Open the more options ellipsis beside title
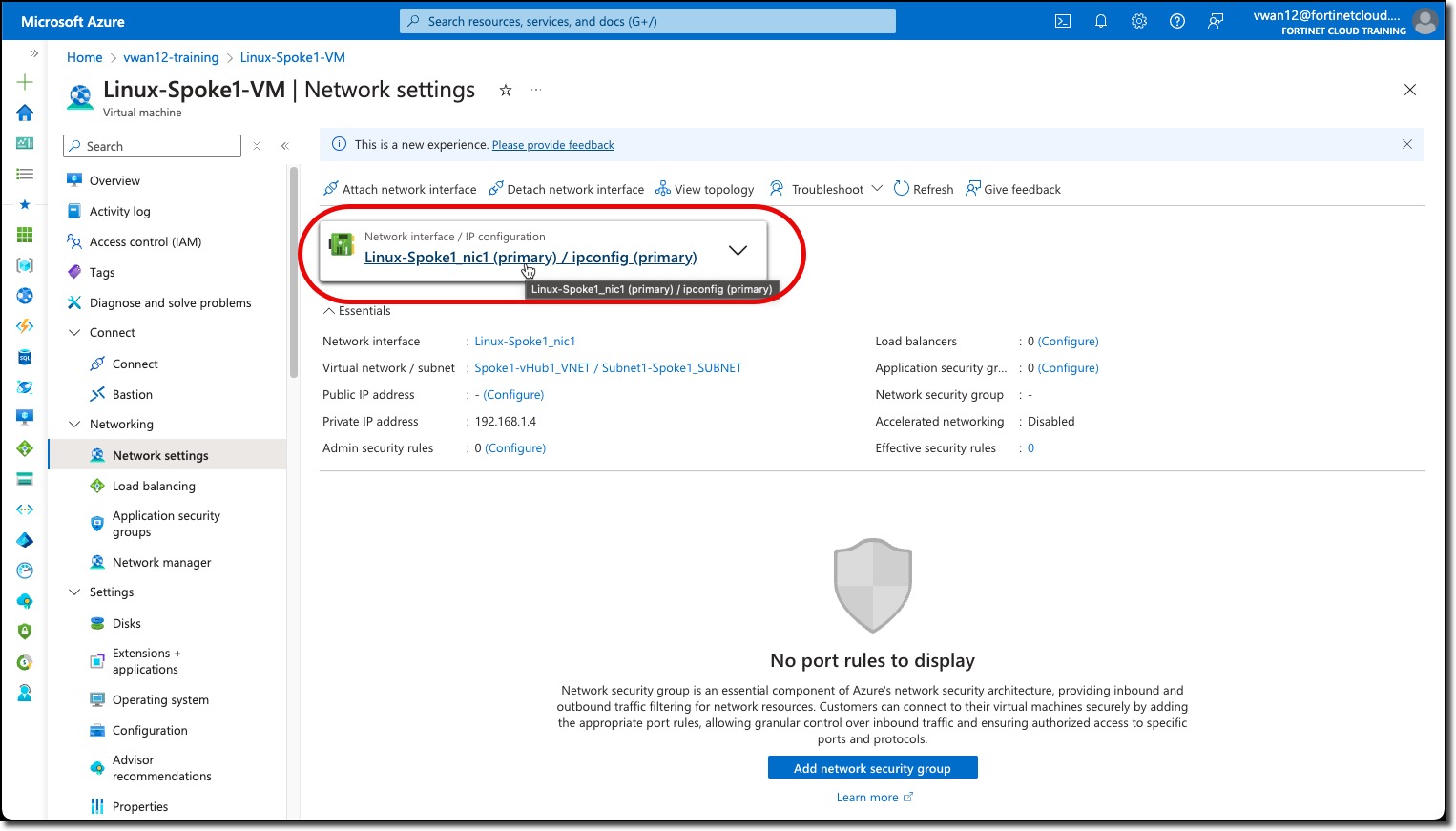 point(536,90)
